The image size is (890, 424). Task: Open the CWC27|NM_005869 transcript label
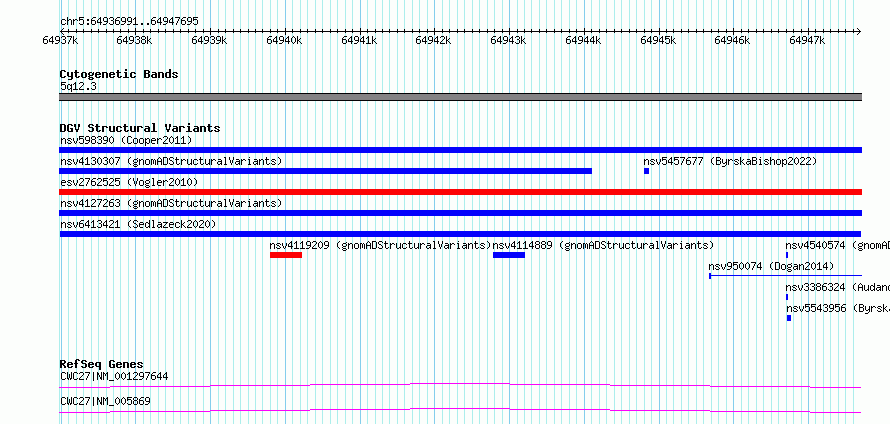[105, 402]
